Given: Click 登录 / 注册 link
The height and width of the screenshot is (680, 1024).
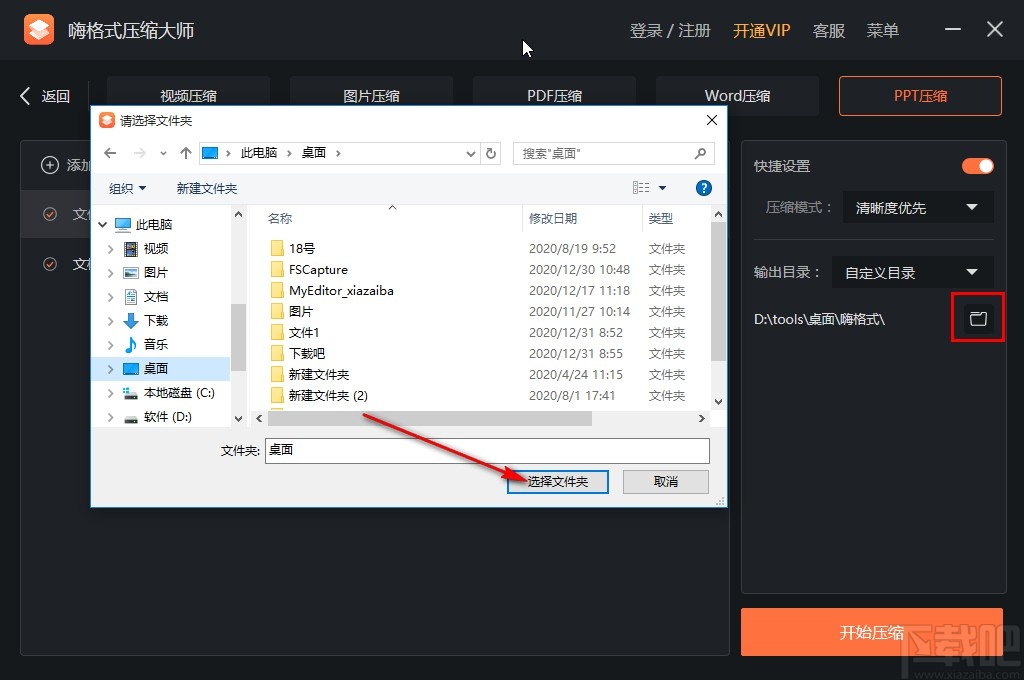Looking at the screenshot, I should [x=669, y=30].
